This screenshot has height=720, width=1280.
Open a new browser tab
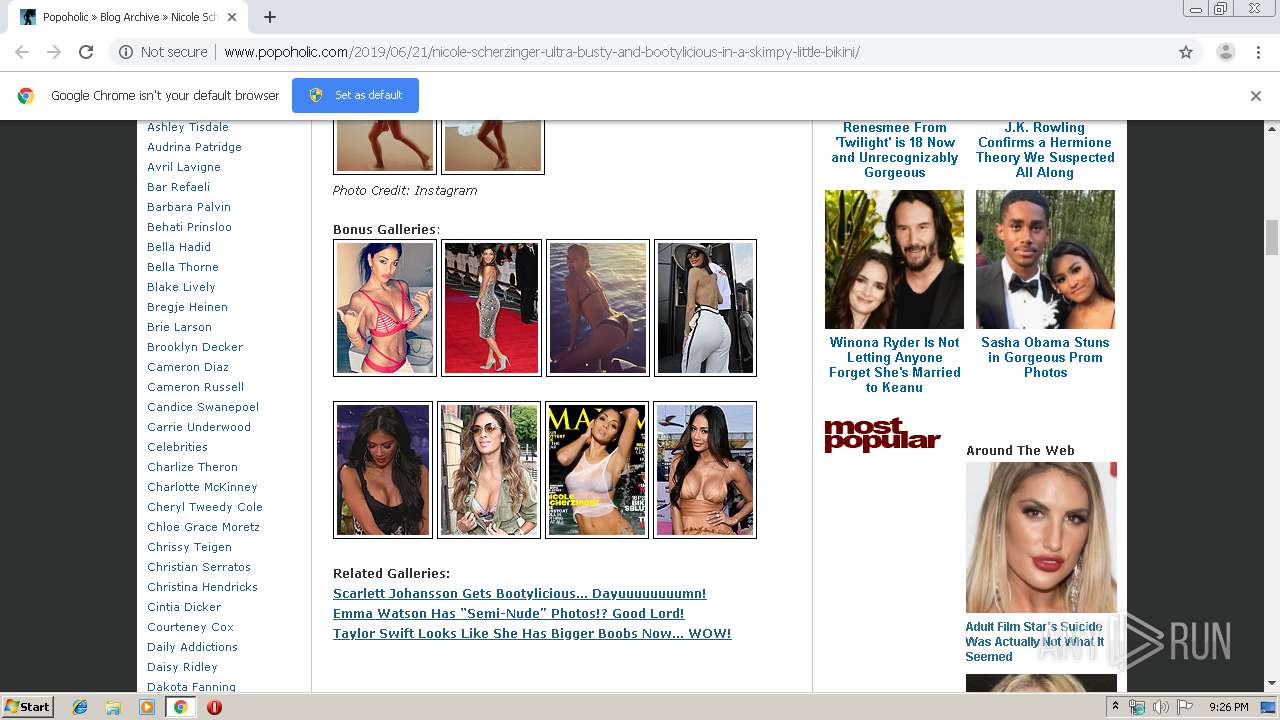(270, 17)
